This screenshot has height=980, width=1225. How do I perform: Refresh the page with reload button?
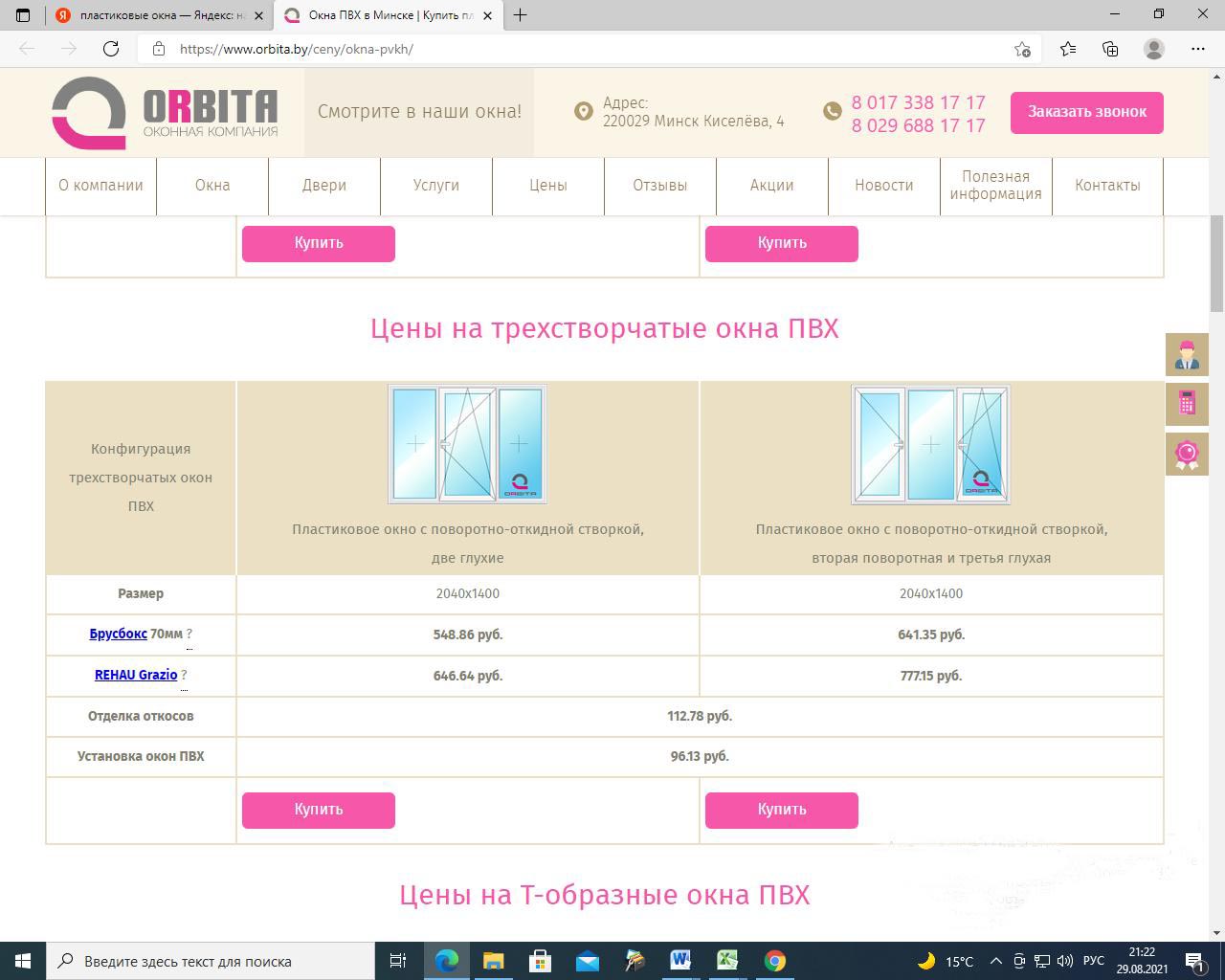coord(111,49)
